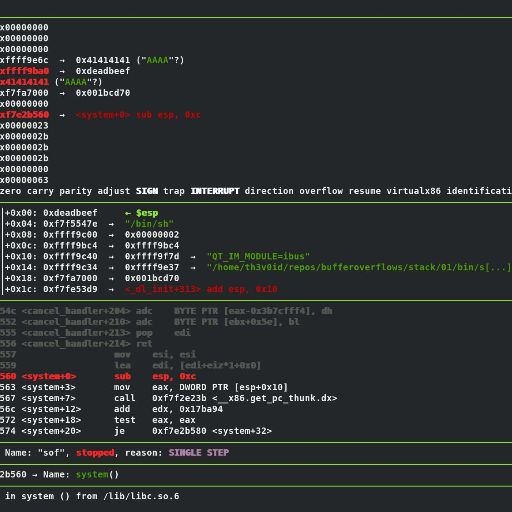The image size is (512, 512).
Task: Select the "QT_IM_MODULE=ibus" string
Action: (x=258, y=256)
